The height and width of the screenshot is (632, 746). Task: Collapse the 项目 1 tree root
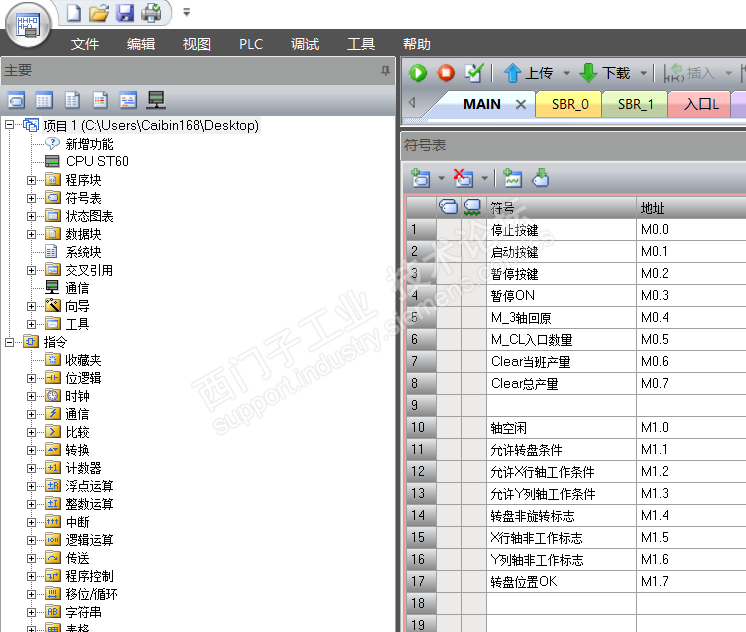pos(9,125)
